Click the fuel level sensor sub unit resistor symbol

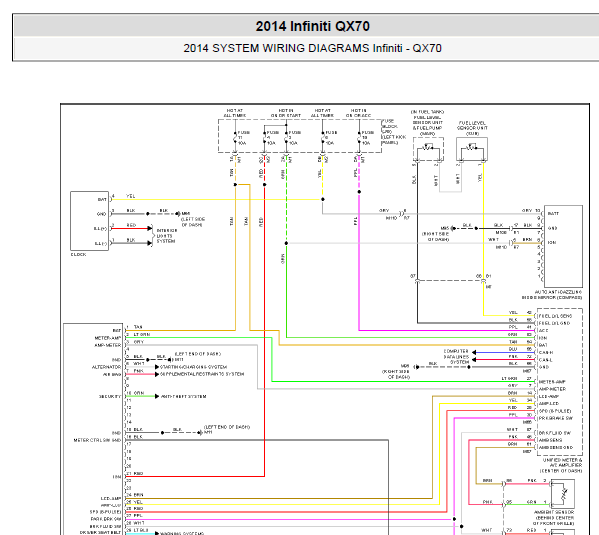(472, 147)
